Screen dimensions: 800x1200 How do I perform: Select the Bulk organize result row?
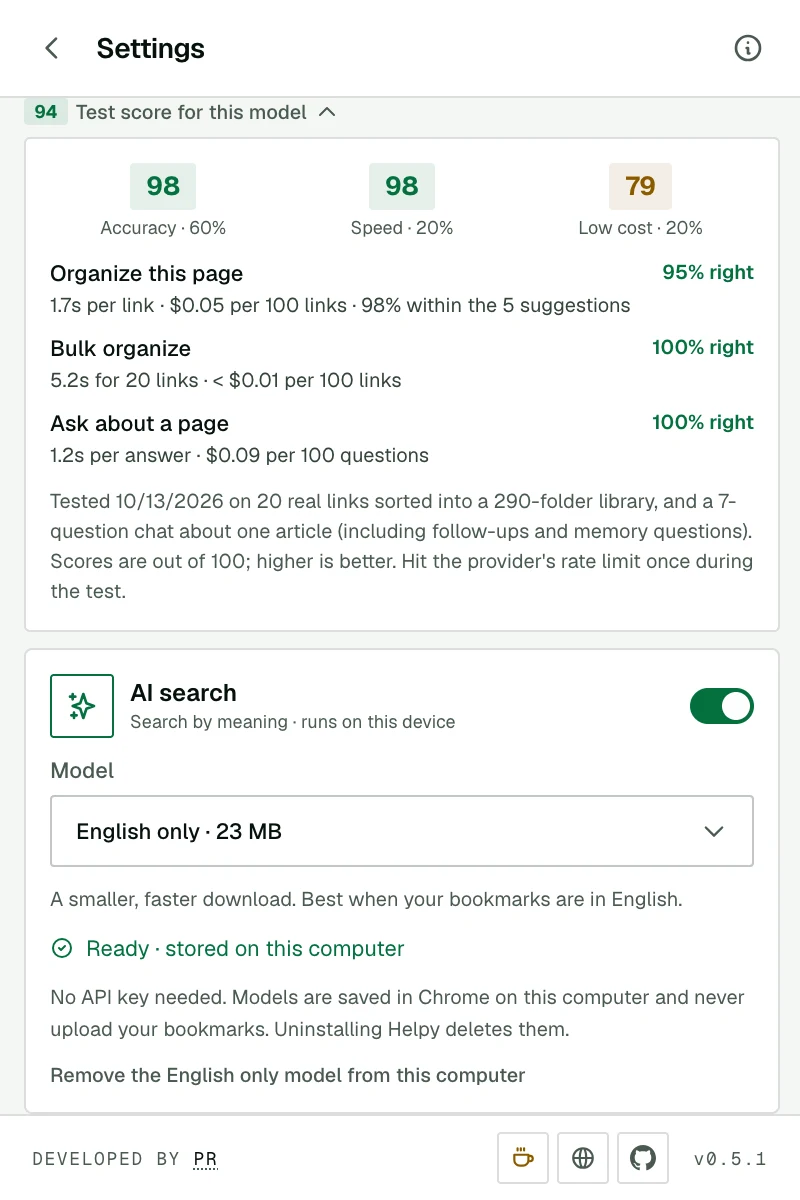[x=402, y=364]
